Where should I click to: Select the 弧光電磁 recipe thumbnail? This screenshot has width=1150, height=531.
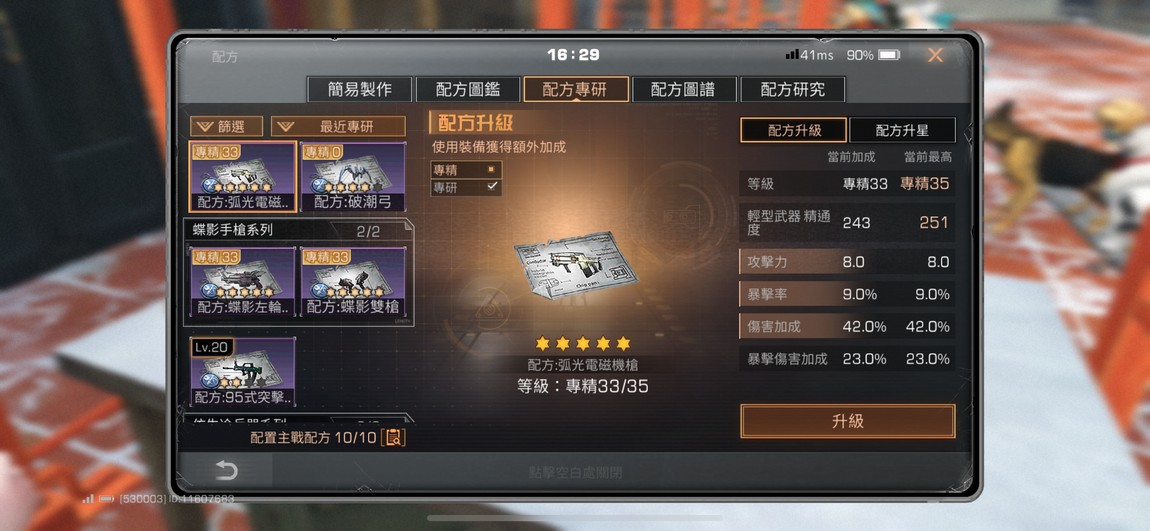(x=243, y=177)
